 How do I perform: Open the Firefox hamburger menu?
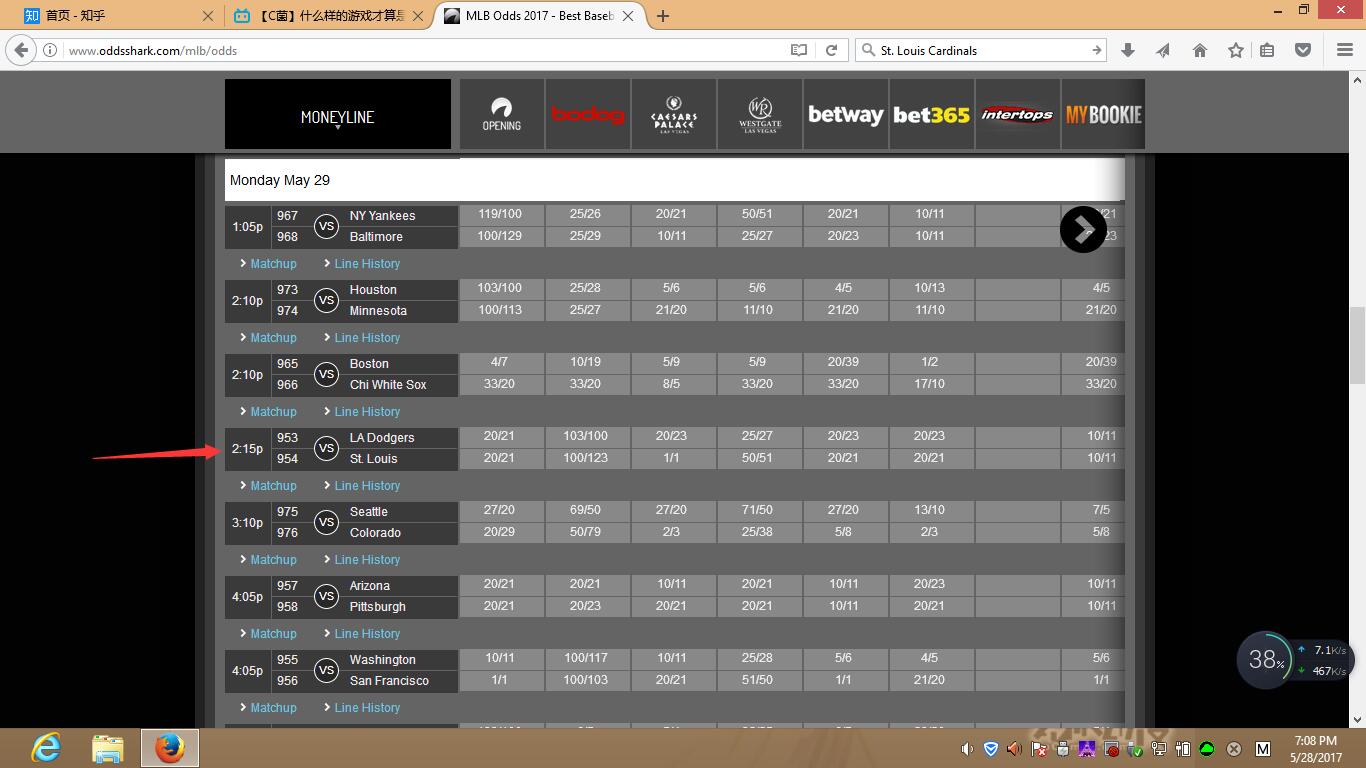pos(1344,50)
